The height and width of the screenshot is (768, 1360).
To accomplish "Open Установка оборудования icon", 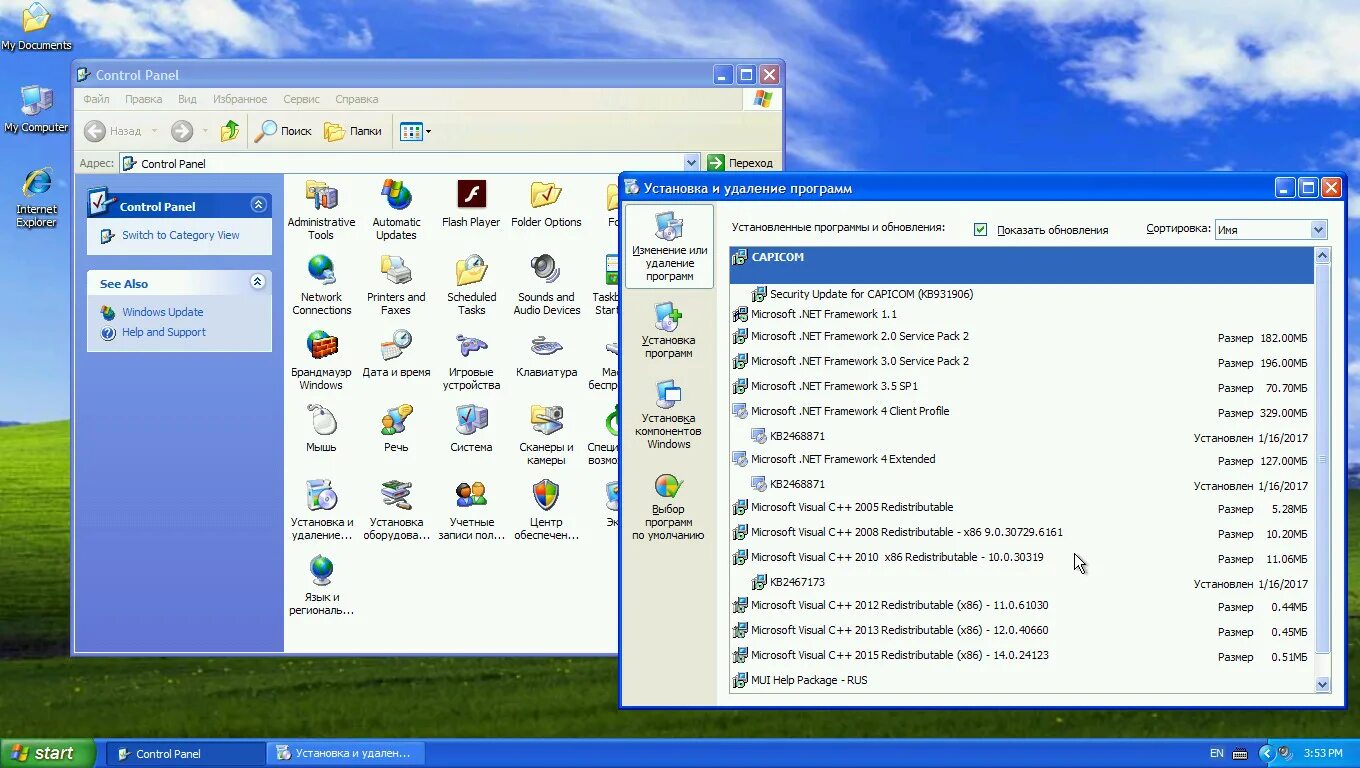I will (396, 510).
